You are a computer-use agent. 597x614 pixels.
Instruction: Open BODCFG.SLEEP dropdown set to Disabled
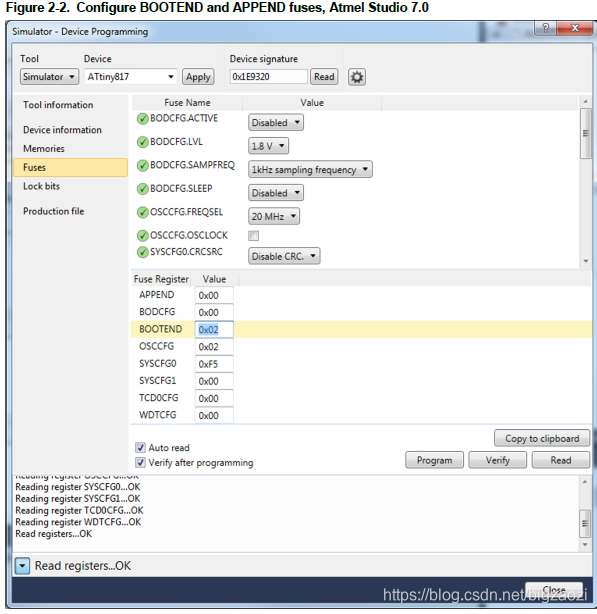point(276,193)
